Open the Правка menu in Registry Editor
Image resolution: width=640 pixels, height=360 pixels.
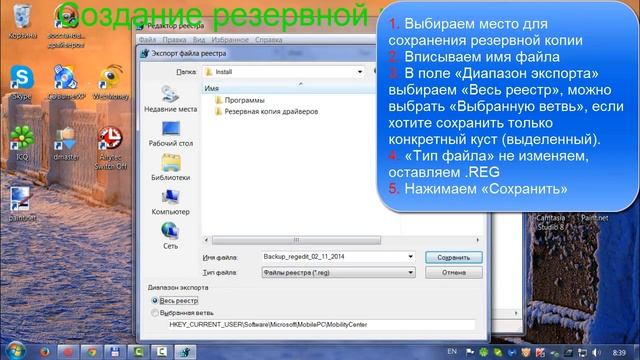(174, 40)
